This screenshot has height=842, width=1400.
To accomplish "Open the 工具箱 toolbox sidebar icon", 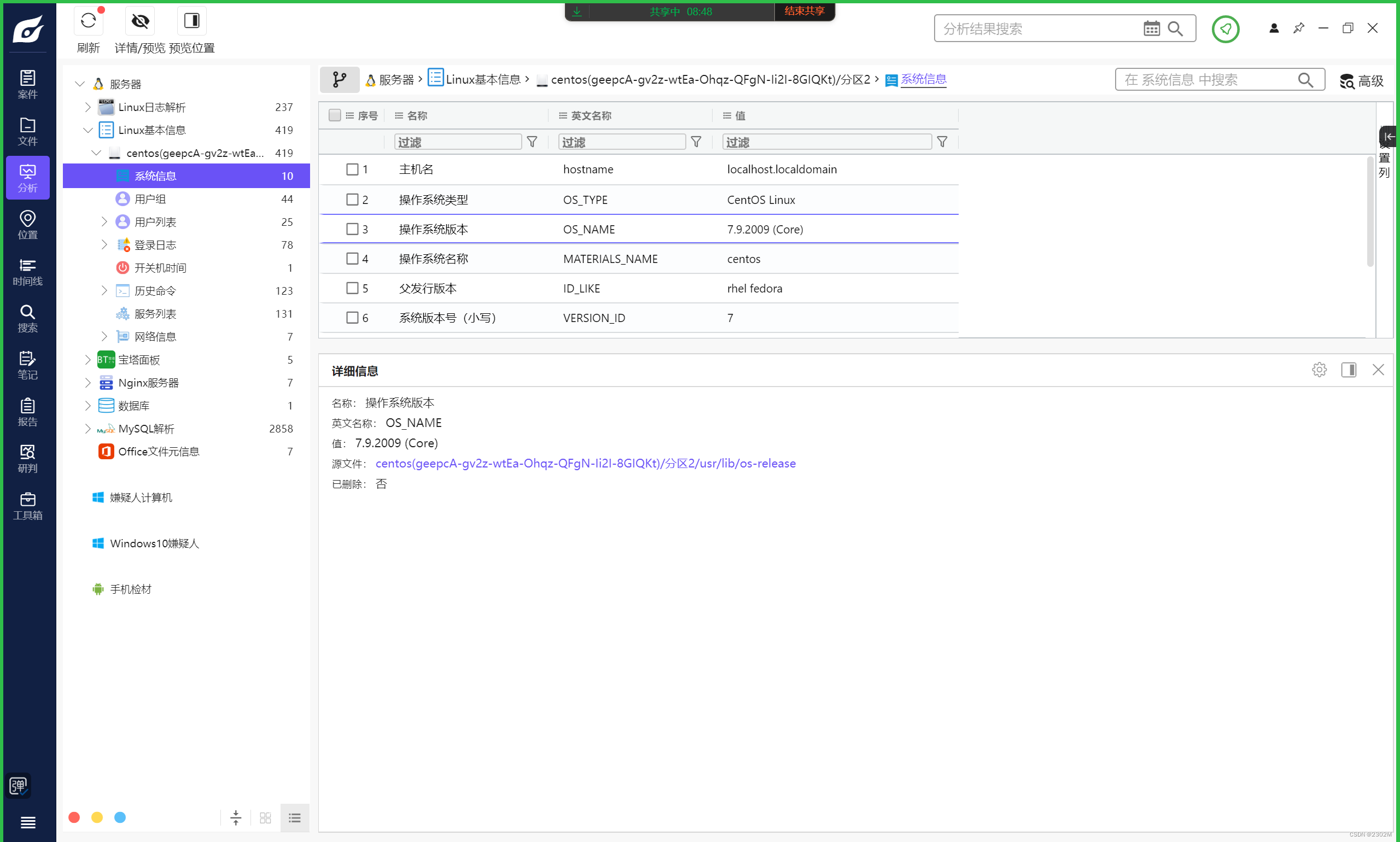I will coord(27,505).
